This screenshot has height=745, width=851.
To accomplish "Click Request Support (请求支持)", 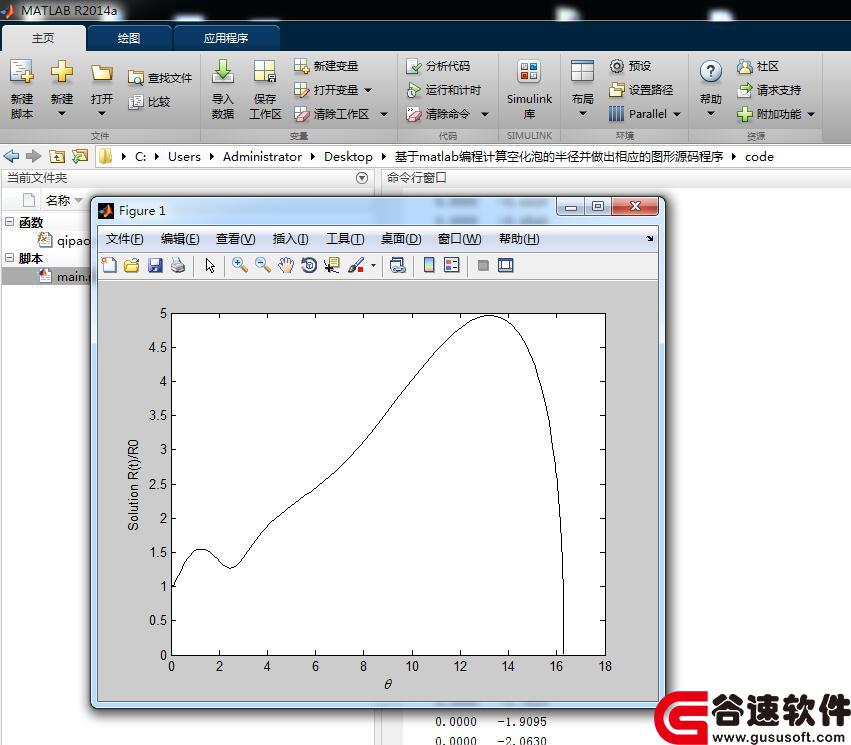I will [x=769, y=90].
